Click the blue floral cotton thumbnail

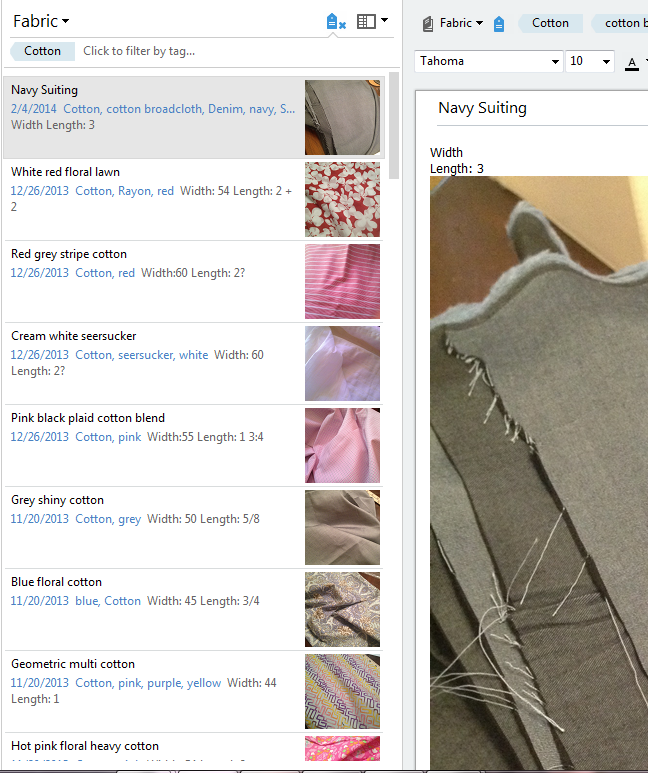coord(342,609)
